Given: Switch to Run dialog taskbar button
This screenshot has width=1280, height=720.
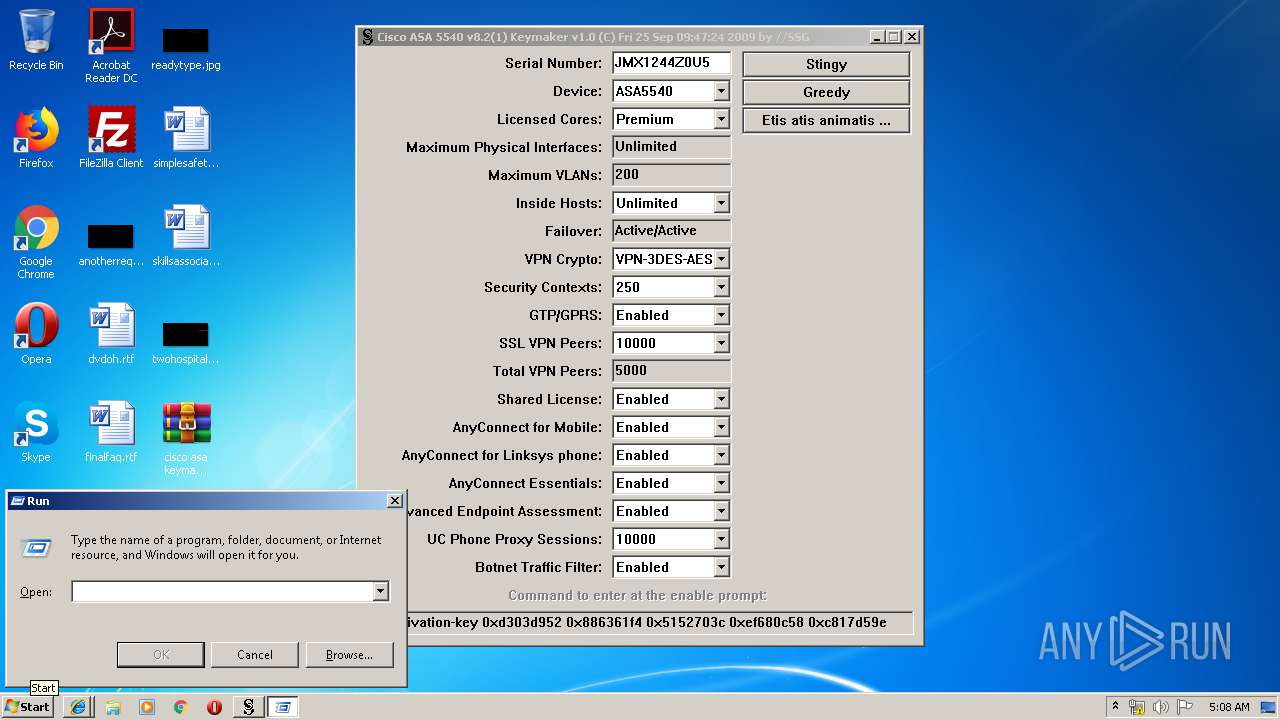Looking at the screenshot, I should [x=282, y=707].
